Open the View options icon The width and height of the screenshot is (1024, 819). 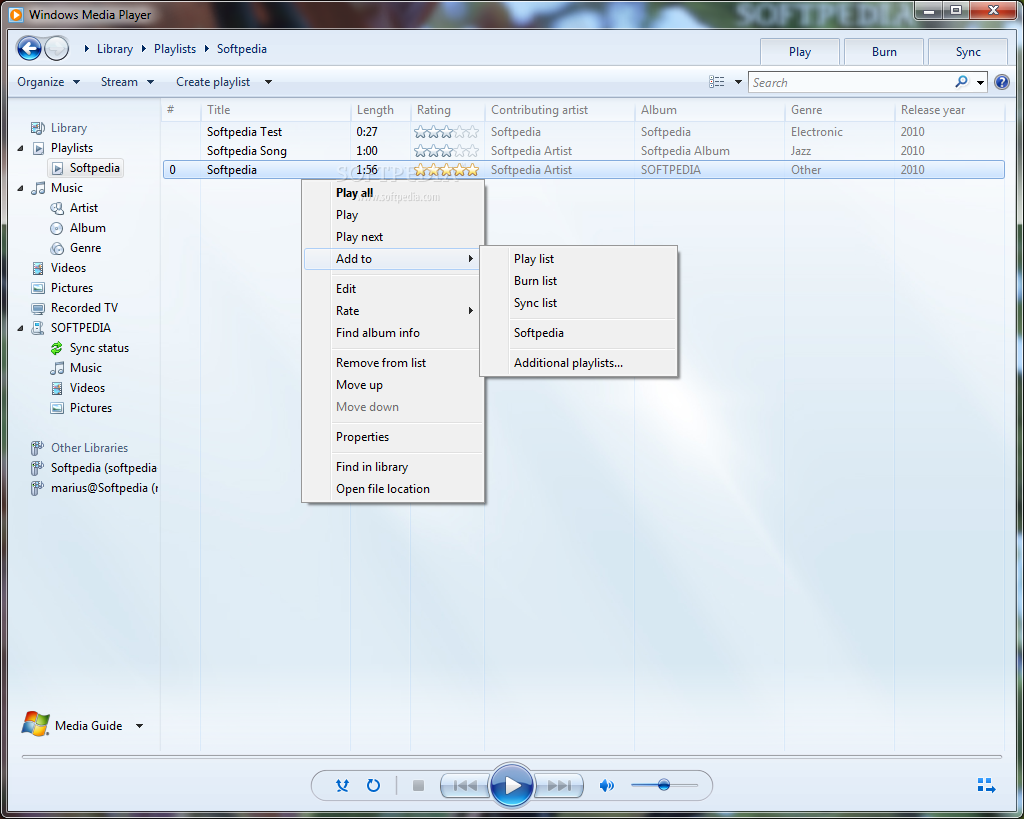tap(716, 82)
